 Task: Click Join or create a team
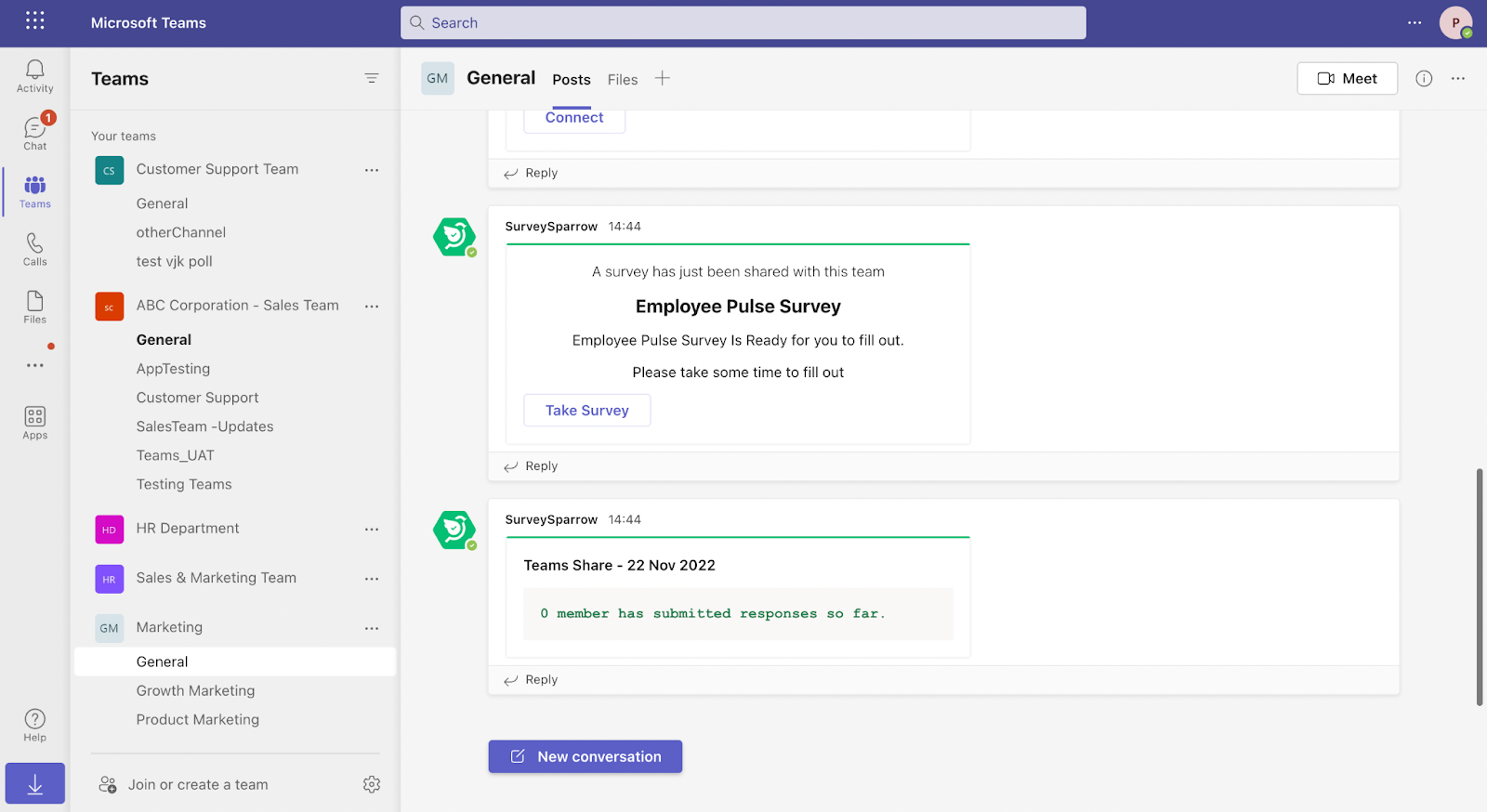tap(184, 785)
